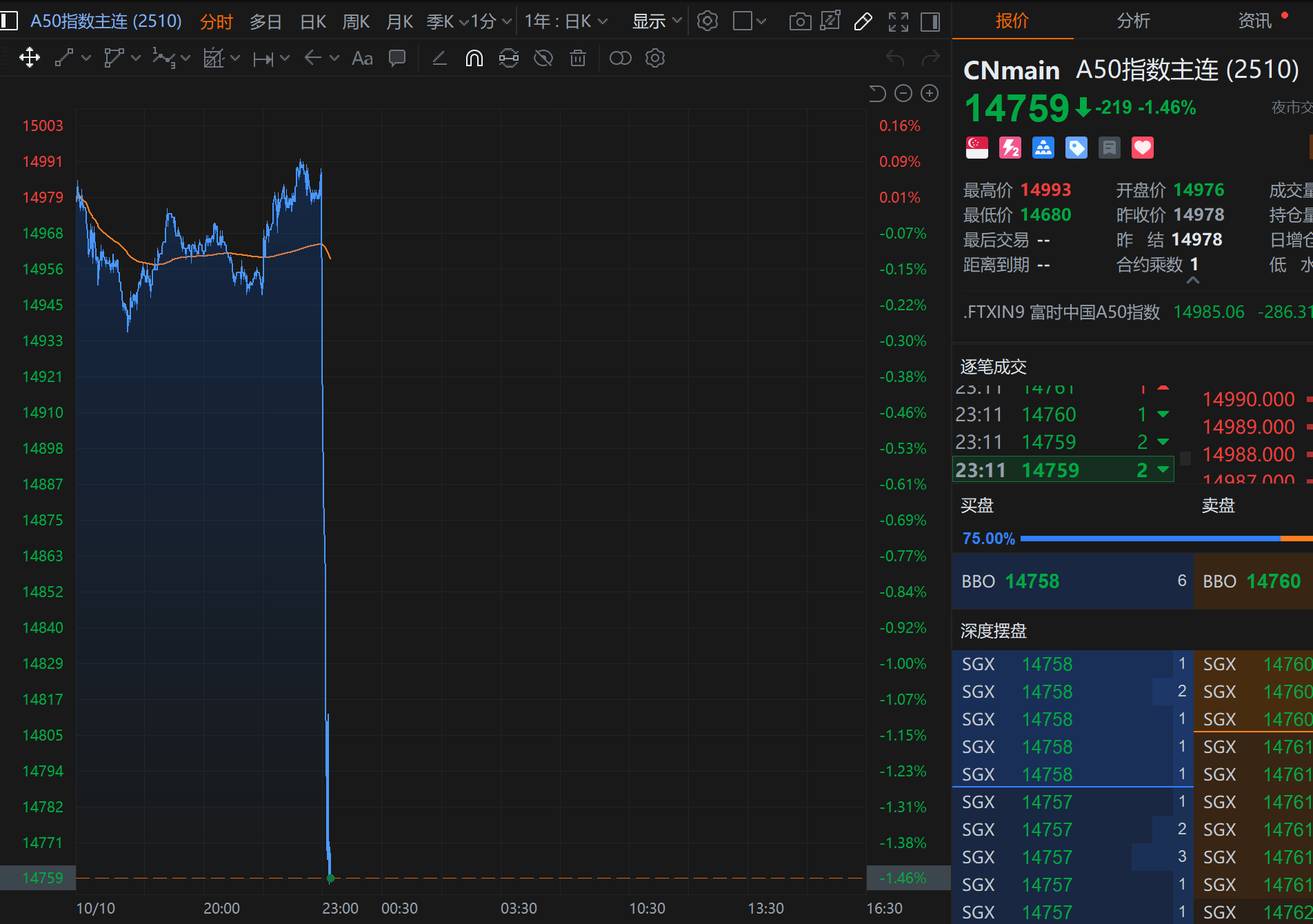The height and width of the screenshot is (924, 1313).
Task: Open the 显示 display dropdown
Action: (656, 22)
